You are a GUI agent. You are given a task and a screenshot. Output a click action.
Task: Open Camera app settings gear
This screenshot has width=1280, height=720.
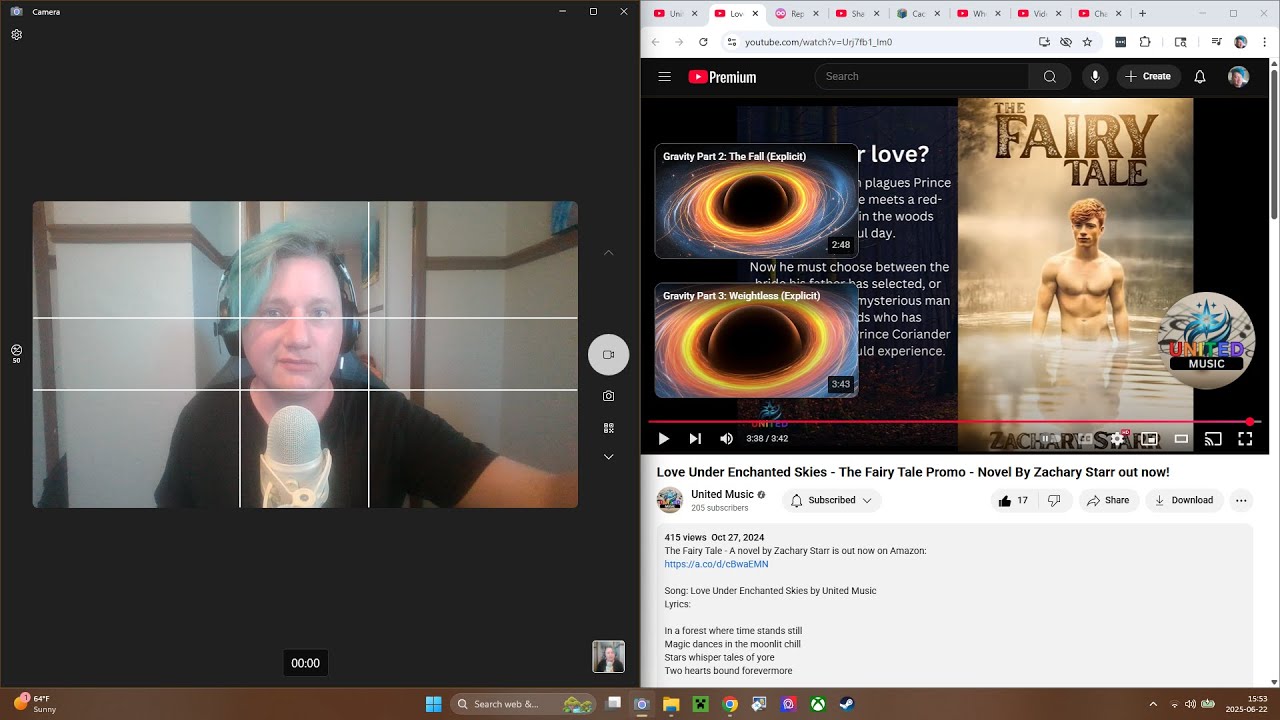[17, 35]
